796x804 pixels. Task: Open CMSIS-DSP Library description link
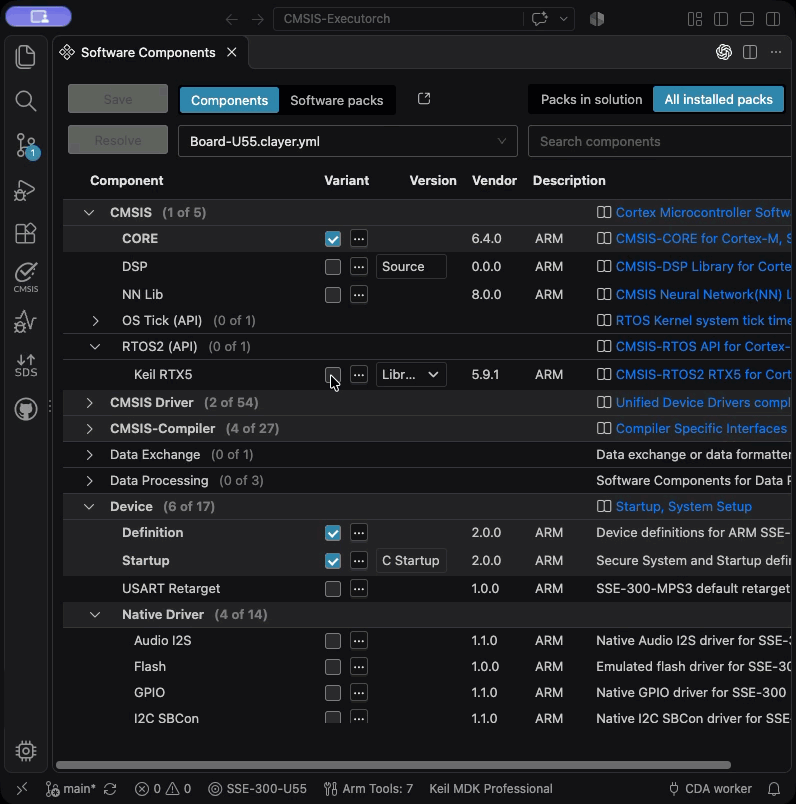pos(703,267)
